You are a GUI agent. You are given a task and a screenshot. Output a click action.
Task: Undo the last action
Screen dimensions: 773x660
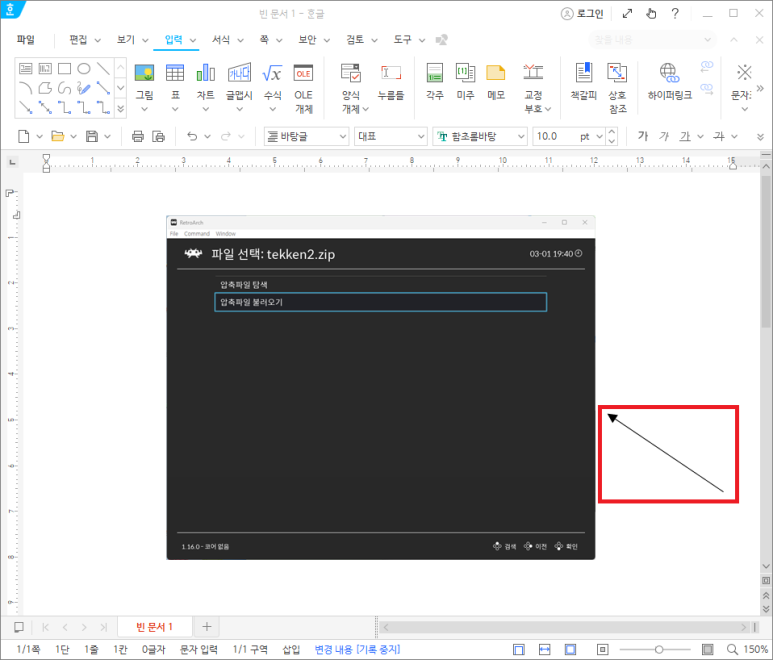[x=192, y=137]
